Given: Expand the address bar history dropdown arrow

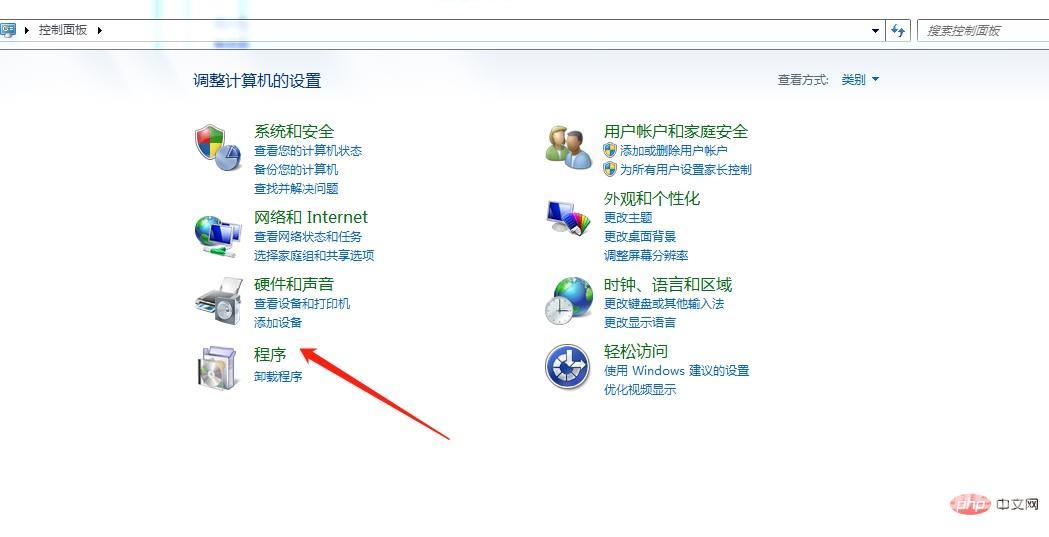Looking at the screenshot, I should pos(875,31).
